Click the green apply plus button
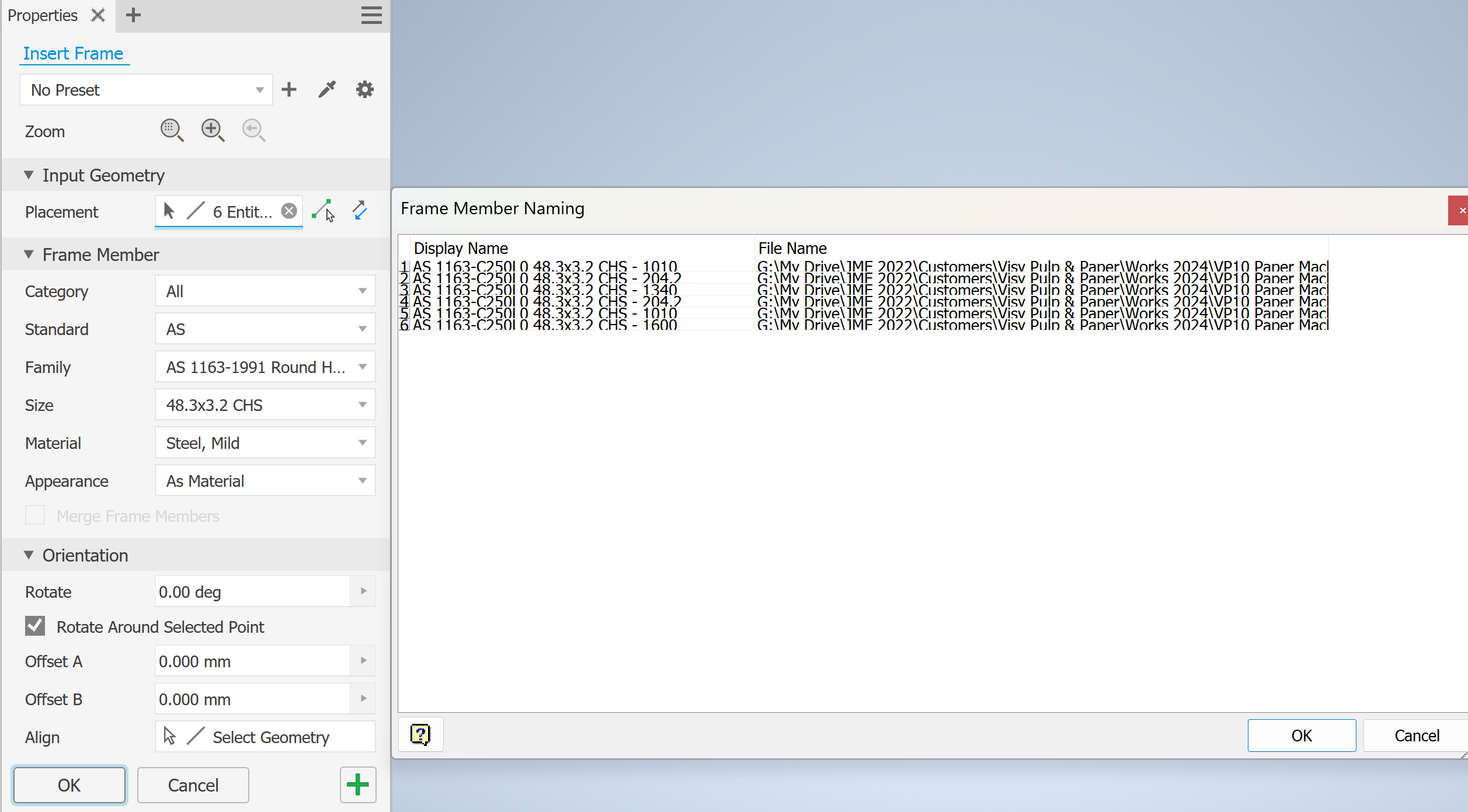This screenshot has width=1468, height=812. [x=358, y=785]
